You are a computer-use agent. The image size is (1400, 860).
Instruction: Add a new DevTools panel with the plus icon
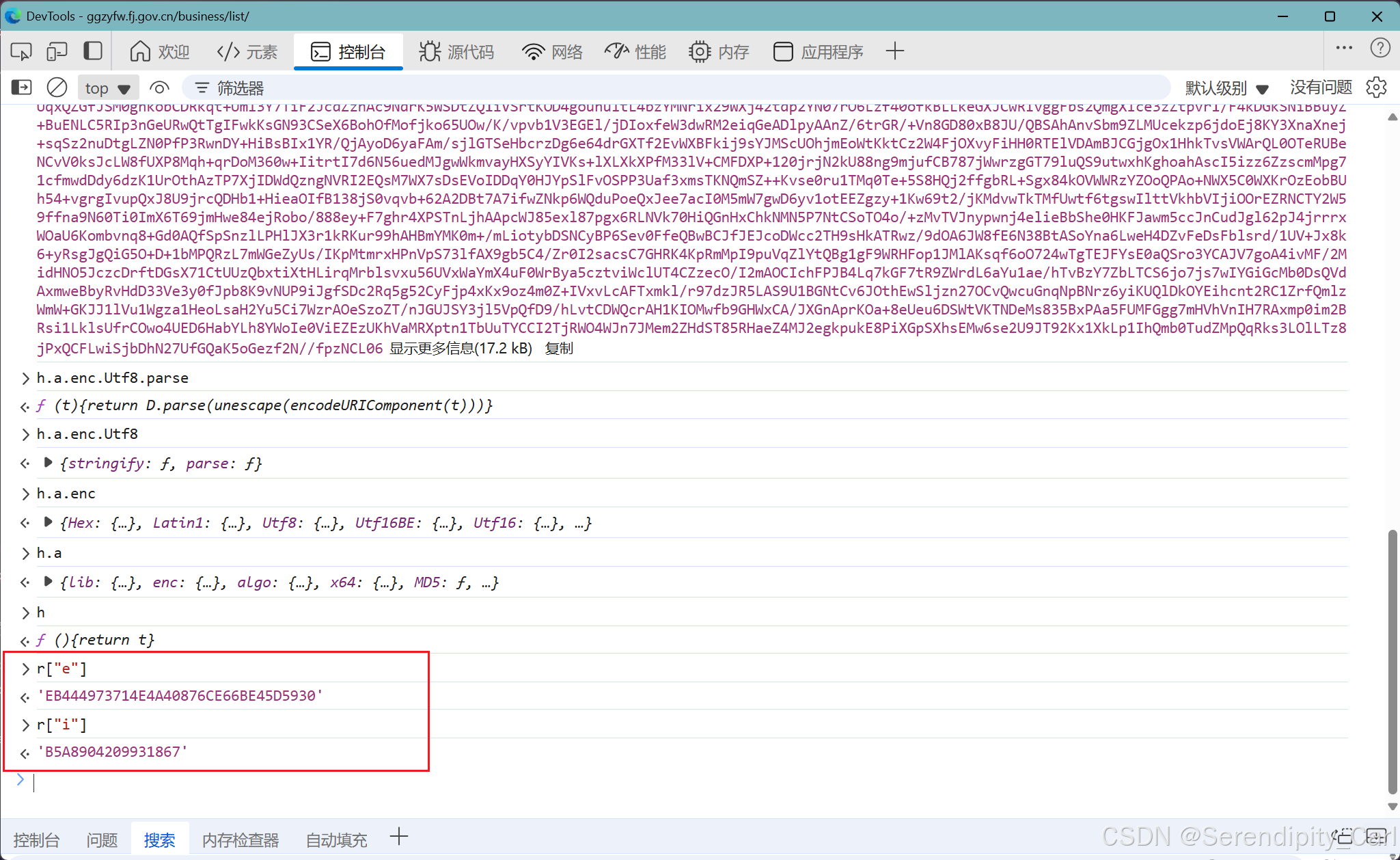pyautogui.click(x=895, y=51)
